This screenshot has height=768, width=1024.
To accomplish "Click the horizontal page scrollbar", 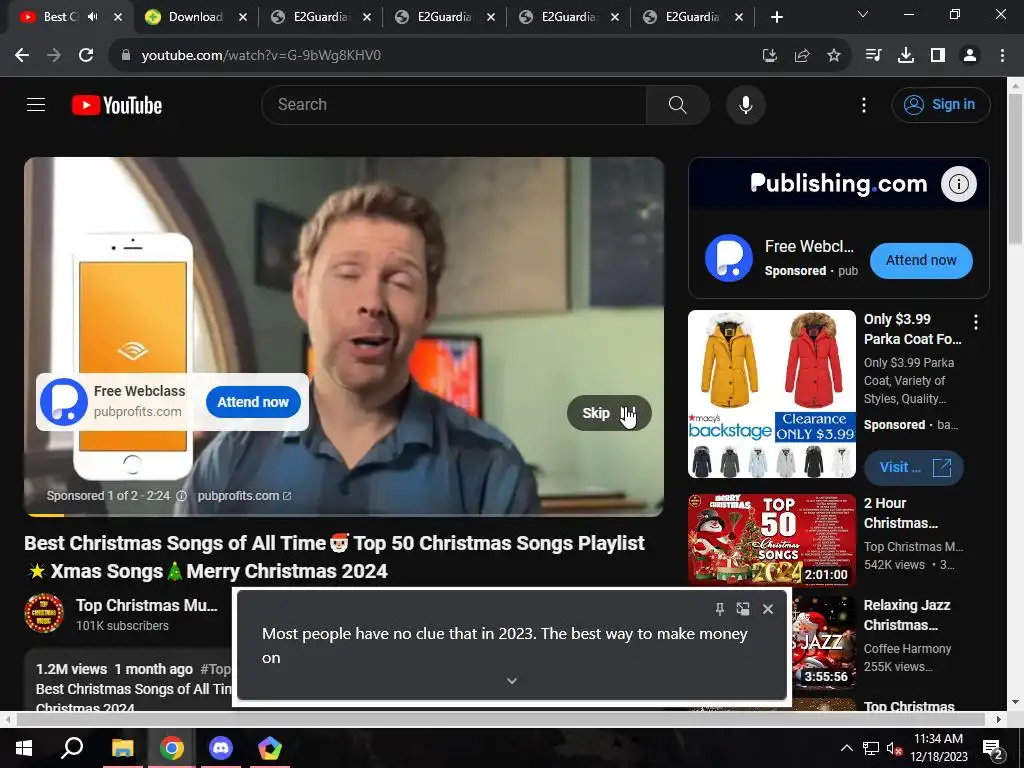I will coord(502,719).
